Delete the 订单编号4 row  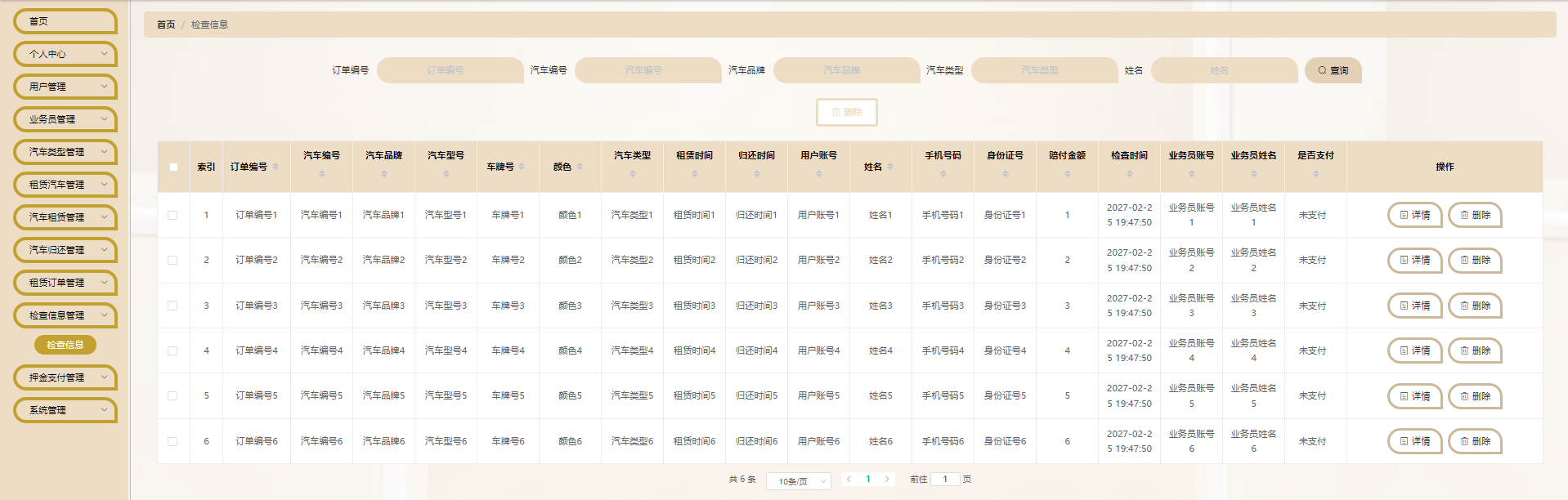(x=1476, y=350)
